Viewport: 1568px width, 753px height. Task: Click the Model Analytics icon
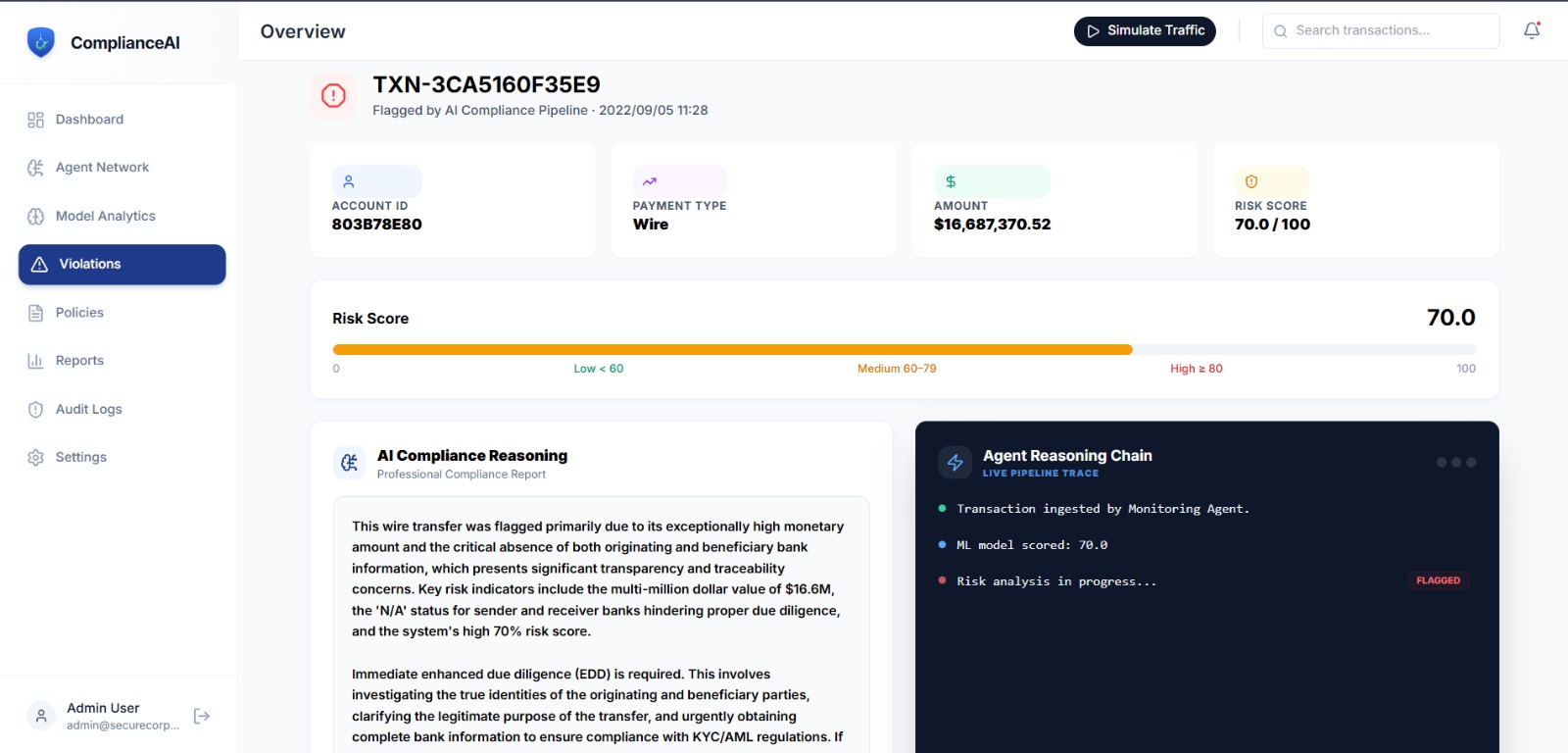pos(36,216)
